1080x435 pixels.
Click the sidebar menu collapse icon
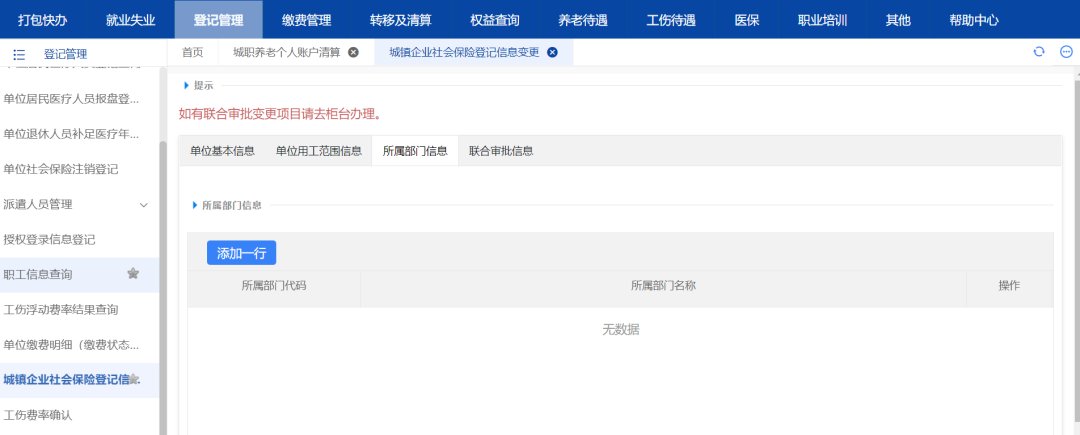pyautogui.click(x=19, y=54)
